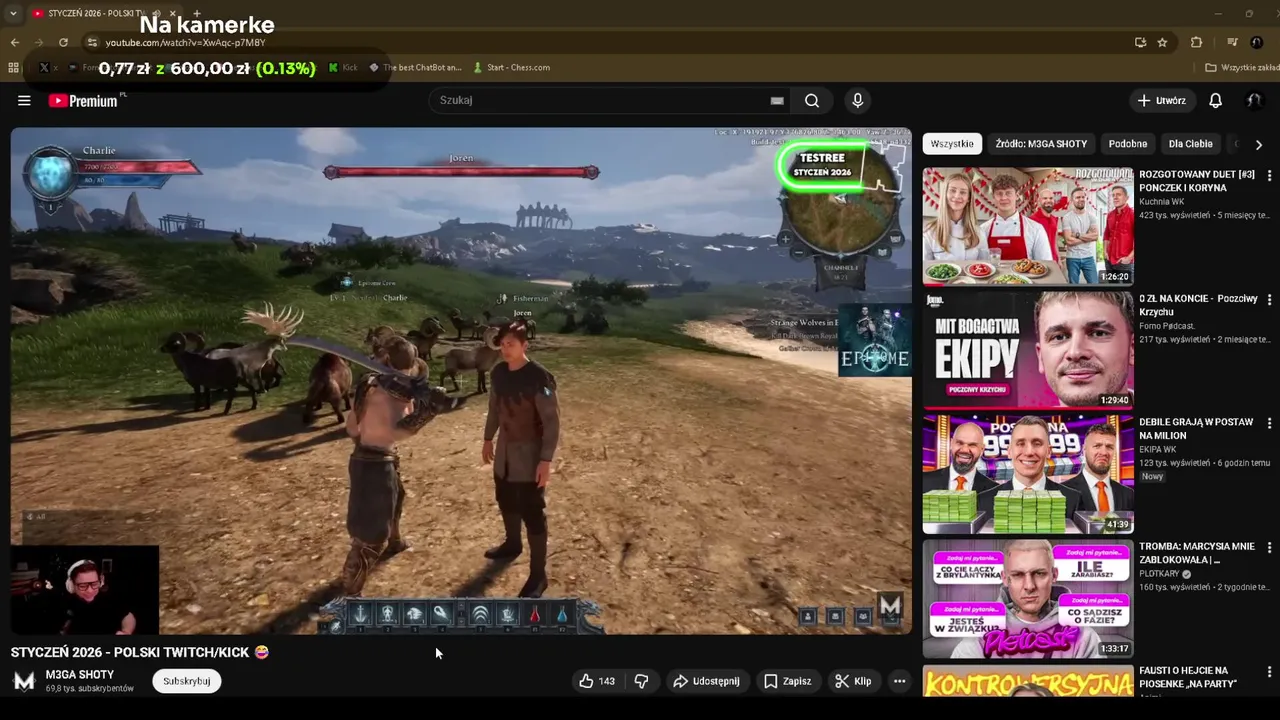This screenshot has height=720, width=1280.
Task: Open options for Debile grają video
Action: [x=1269, y=424]
